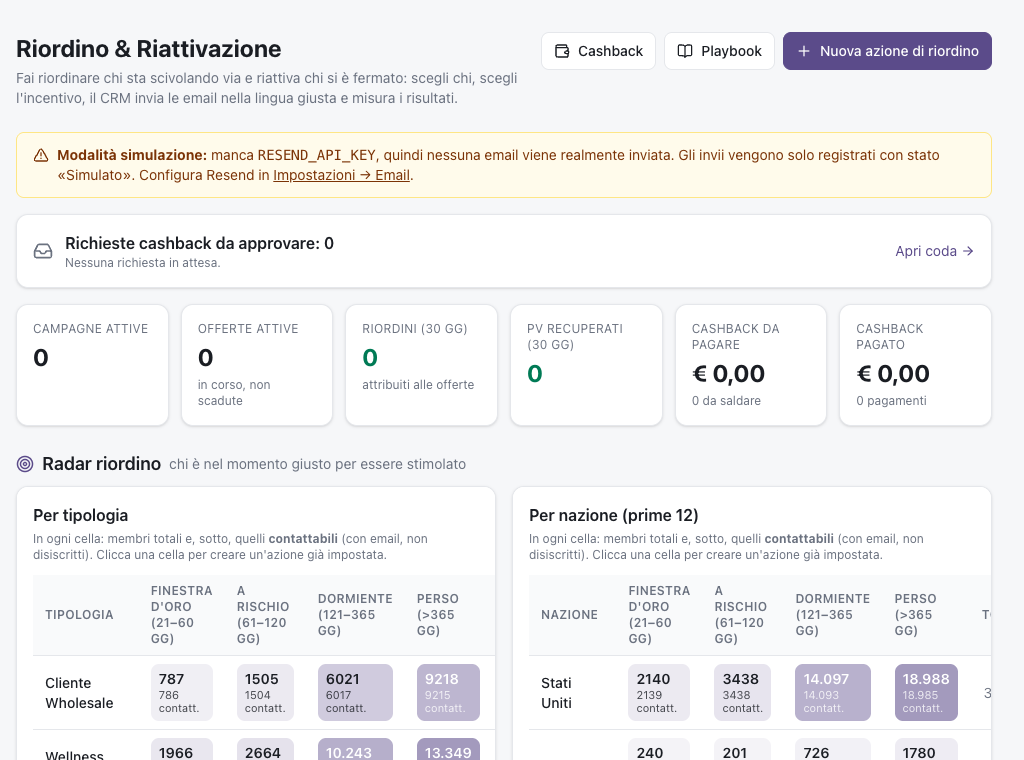The height and width of the screenshot is (760, 1024).
Task: Click Stati Uniti Finestra d'oro cell 2140
Action: pos(659,693)
